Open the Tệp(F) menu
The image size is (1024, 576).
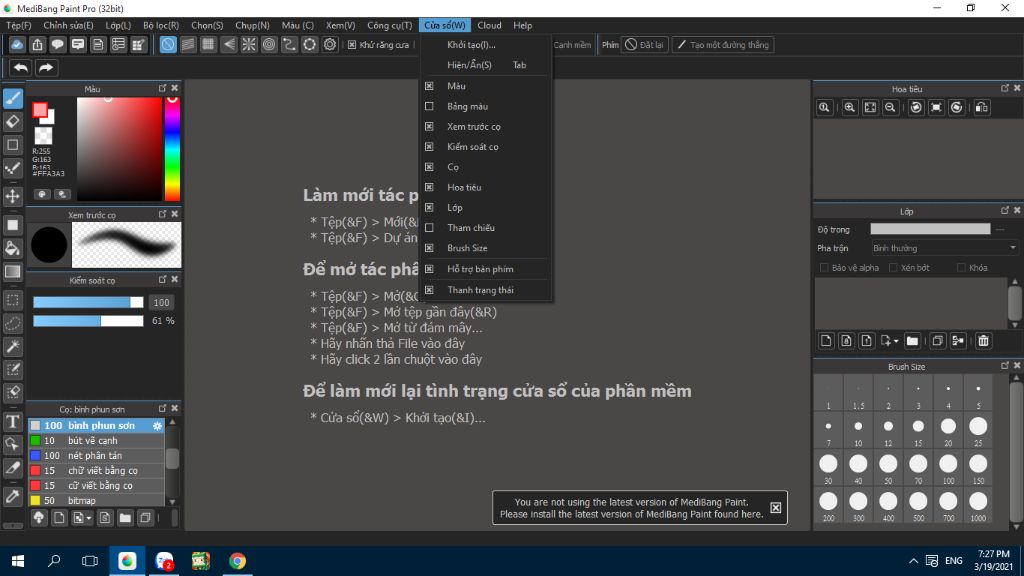click(x=19, y=25)
